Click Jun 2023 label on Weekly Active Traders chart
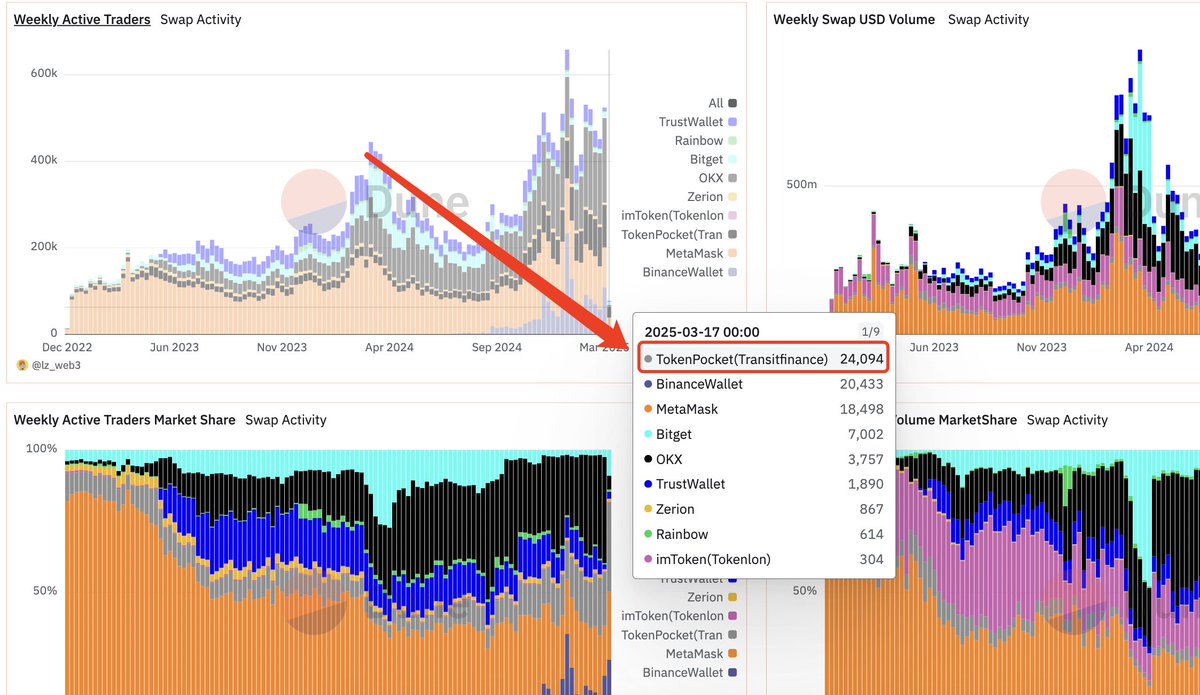Screen dimensions: 1200x695 click(x=173, y=347)
